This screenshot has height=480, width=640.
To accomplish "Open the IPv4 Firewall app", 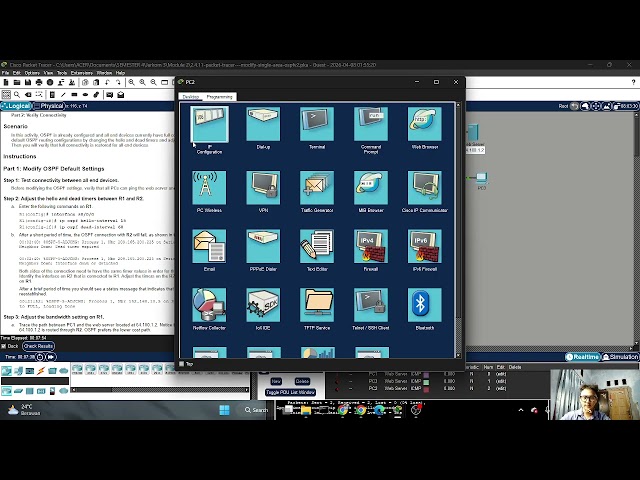I will point(371,246).
